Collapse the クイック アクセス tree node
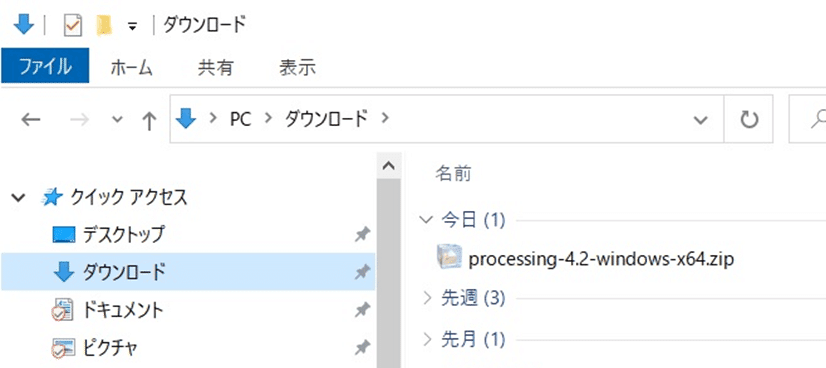Image resolution: width=826 pixels, height=368 pixels. pyautogui.click(x=18, y=198)
